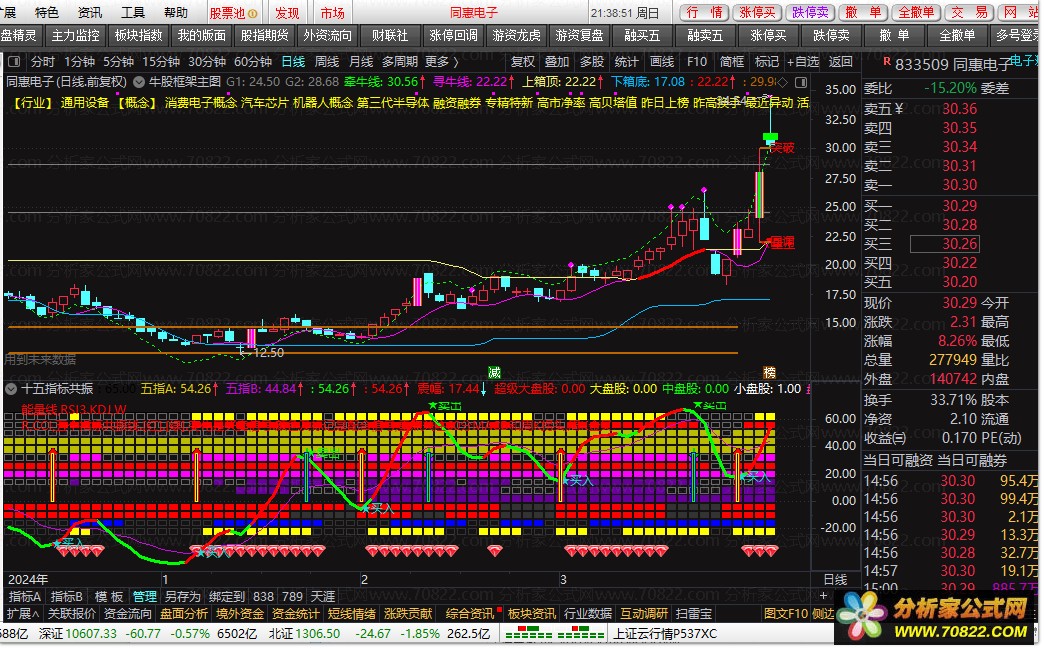Click the 另存为 save-as option

(182, 597)
